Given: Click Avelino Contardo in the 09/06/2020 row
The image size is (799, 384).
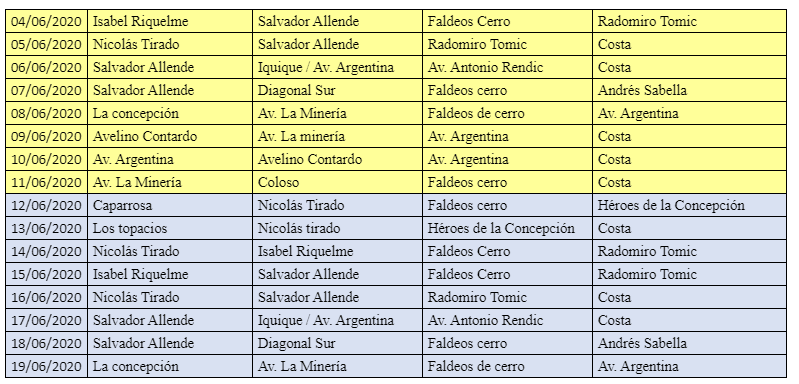Looking at the screenshot, I should 145,136.
